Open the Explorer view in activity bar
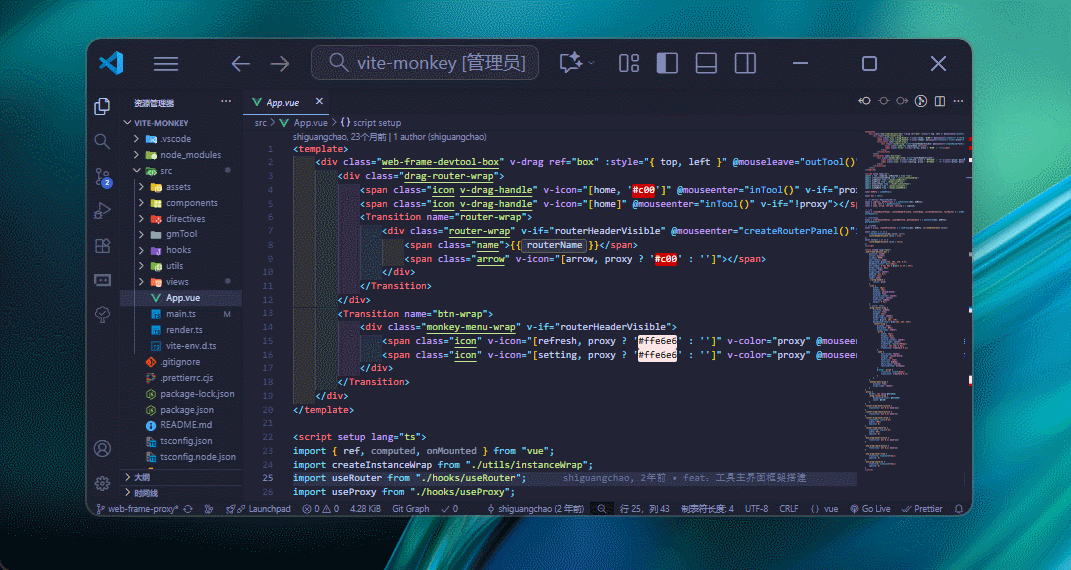 102,106
